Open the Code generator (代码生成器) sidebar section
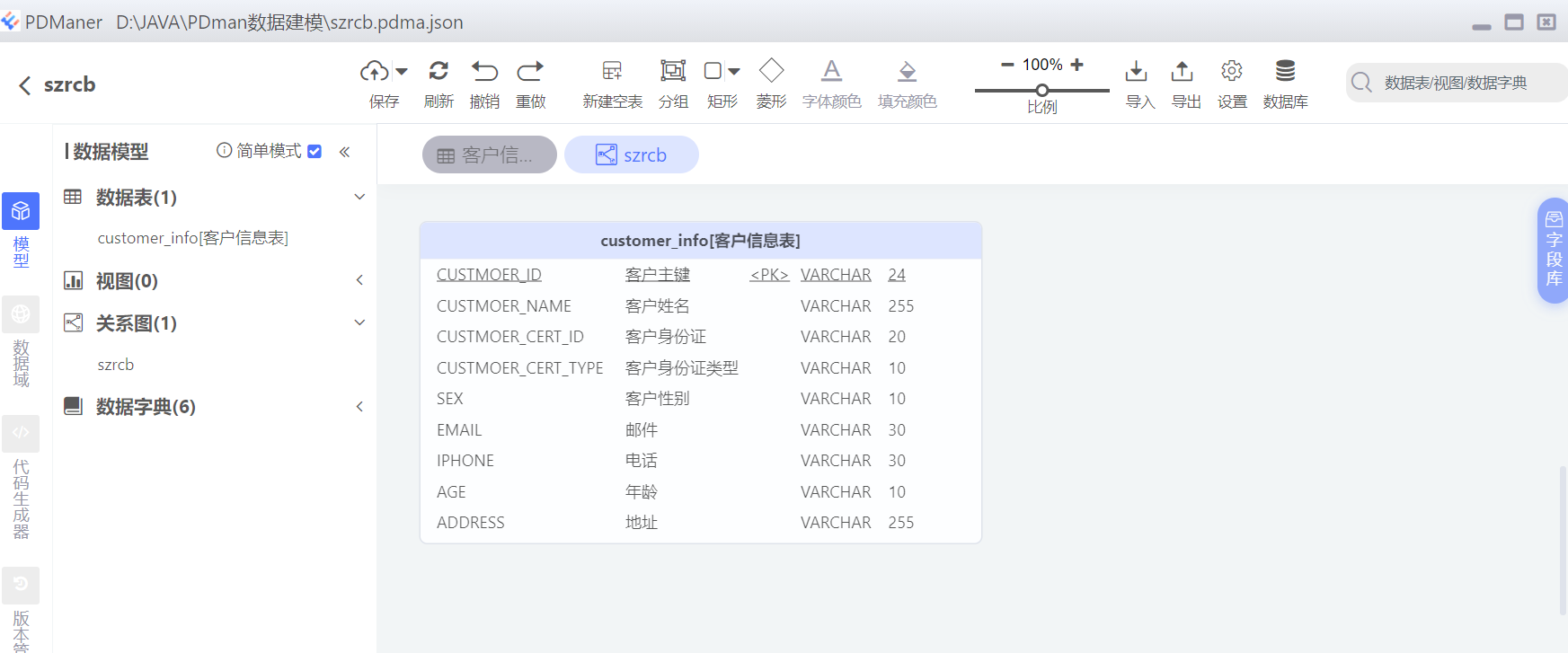 click(x=21, y=478)
